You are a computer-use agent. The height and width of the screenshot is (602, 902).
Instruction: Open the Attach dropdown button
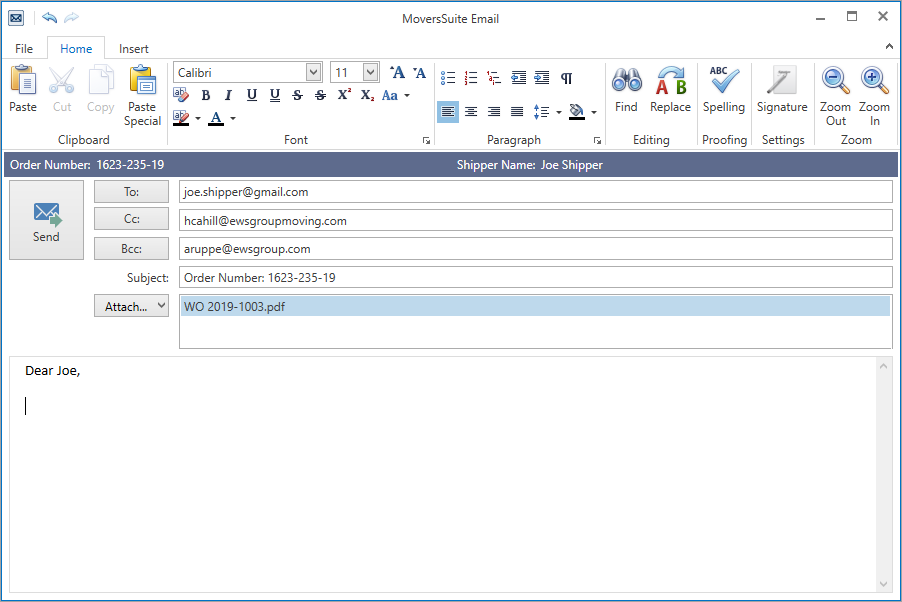coord(131,307)
